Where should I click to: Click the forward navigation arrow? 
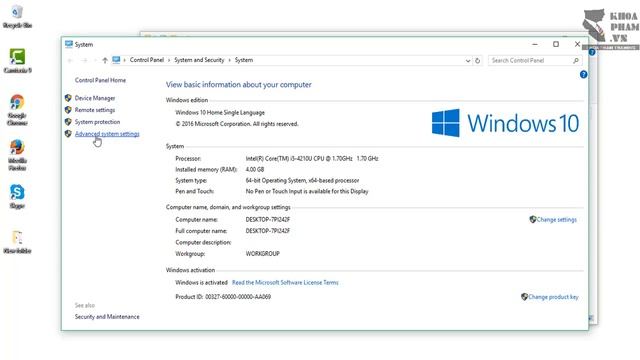[84, 60]
